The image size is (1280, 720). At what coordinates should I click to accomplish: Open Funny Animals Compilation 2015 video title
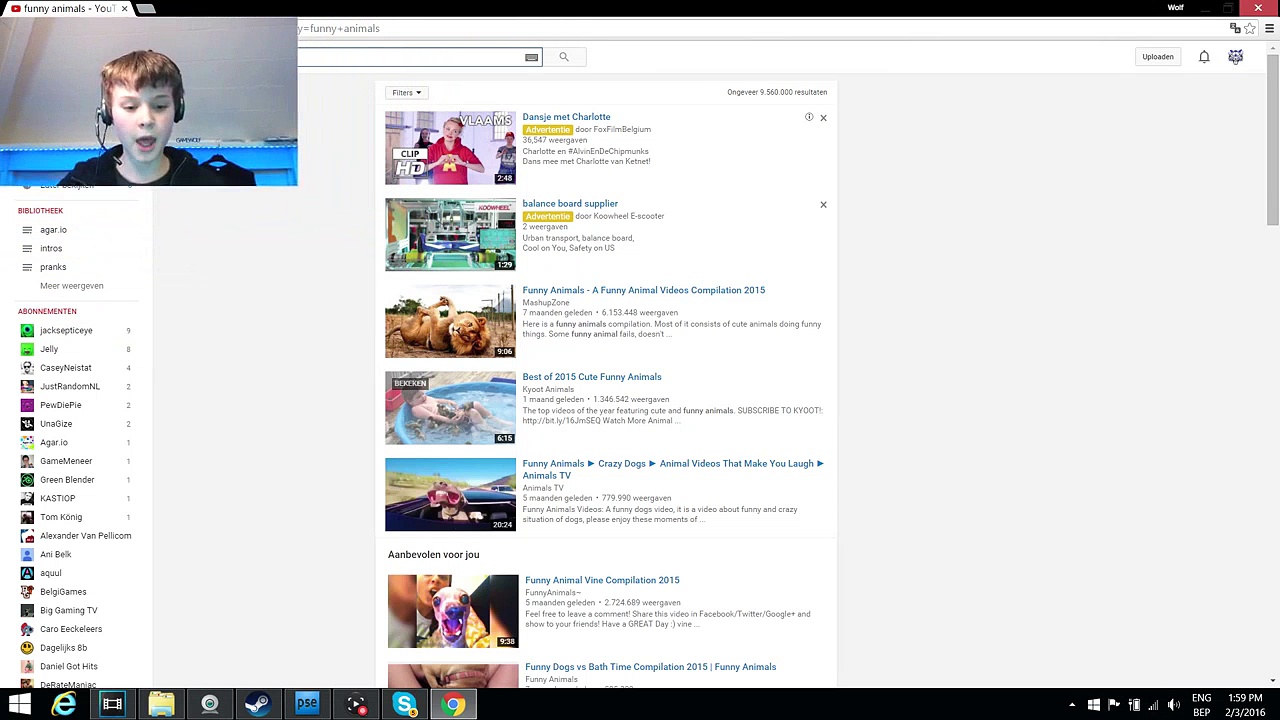point(644,291)
